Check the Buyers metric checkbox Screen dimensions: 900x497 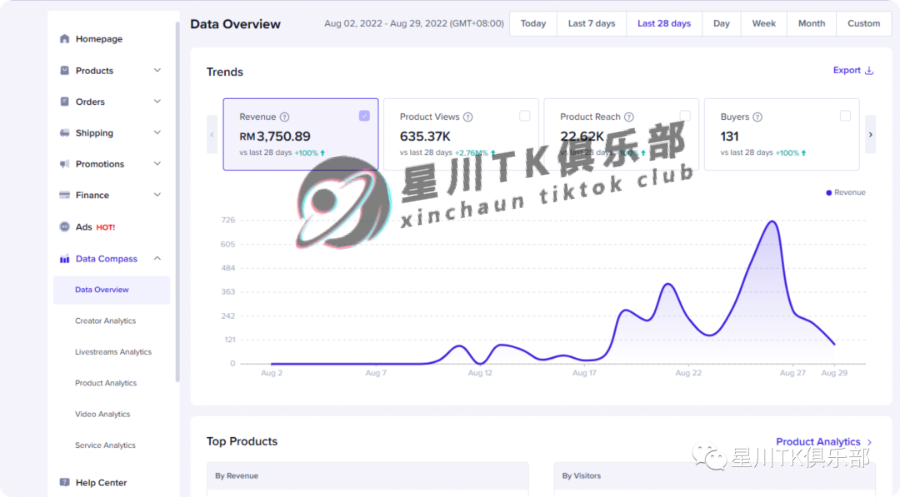[x=845, y=116]
